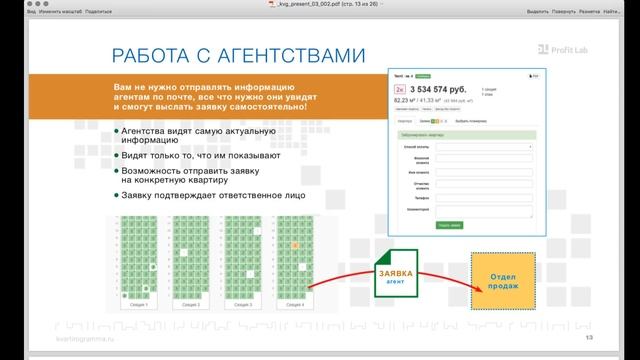Click the green status badge beside the apartment header
640x360 pixels.
click(x=423, y=76)
